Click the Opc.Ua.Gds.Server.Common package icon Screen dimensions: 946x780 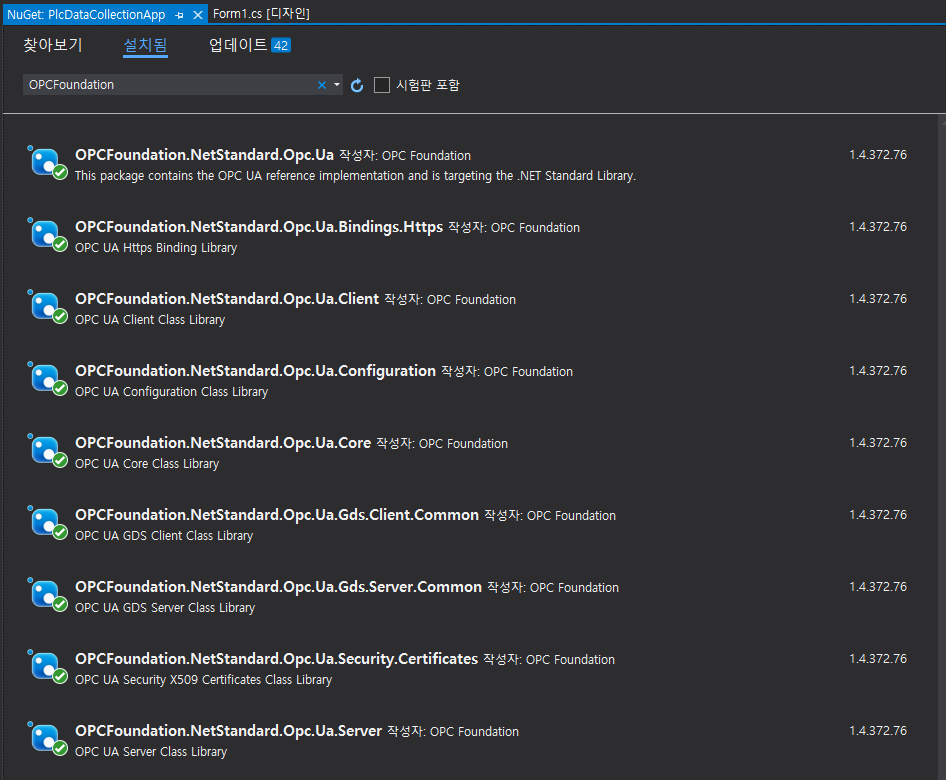tap(48, 595)
